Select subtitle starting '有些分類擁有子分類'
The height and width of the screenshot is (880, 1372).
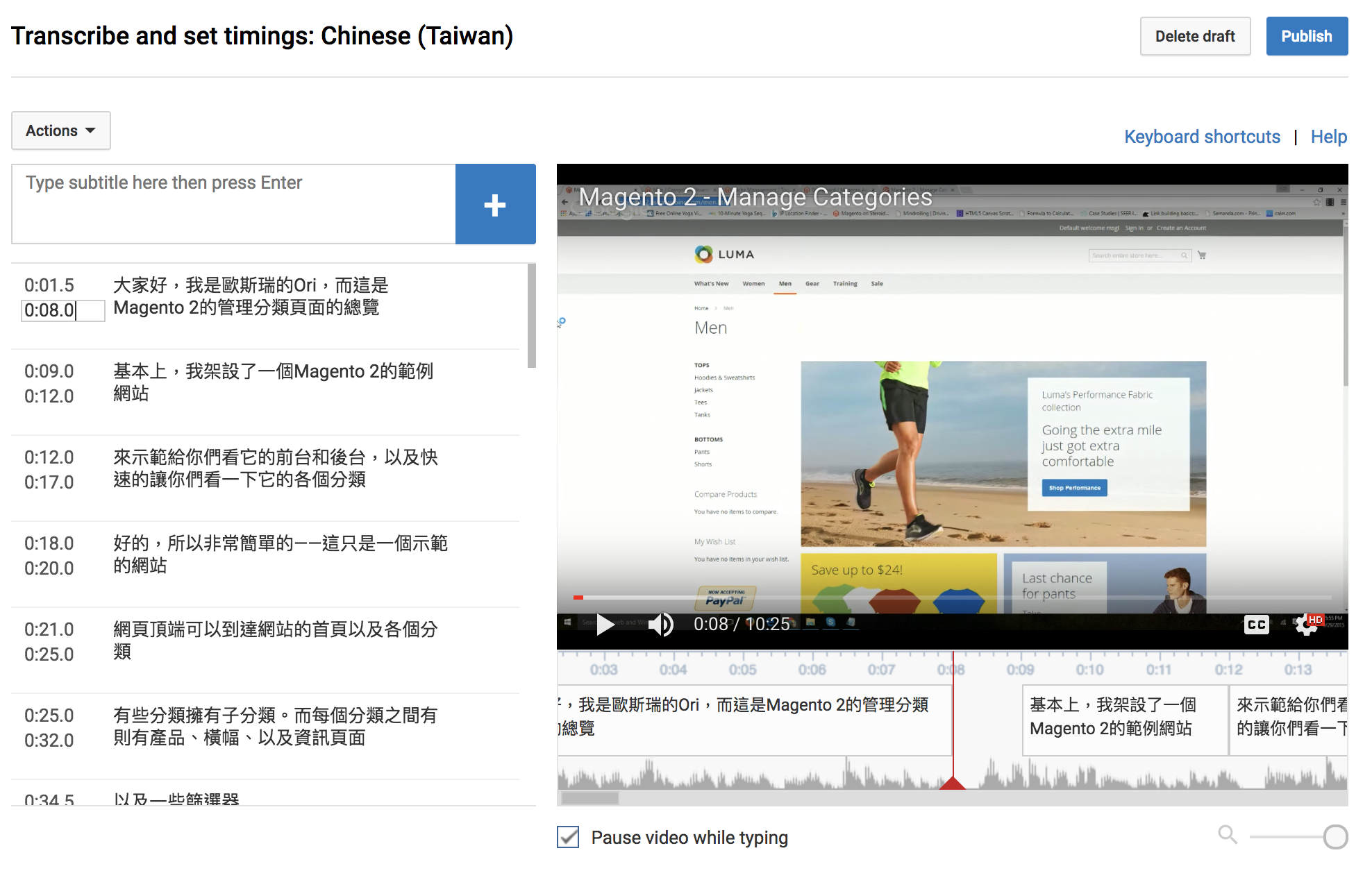coord(276,727)
